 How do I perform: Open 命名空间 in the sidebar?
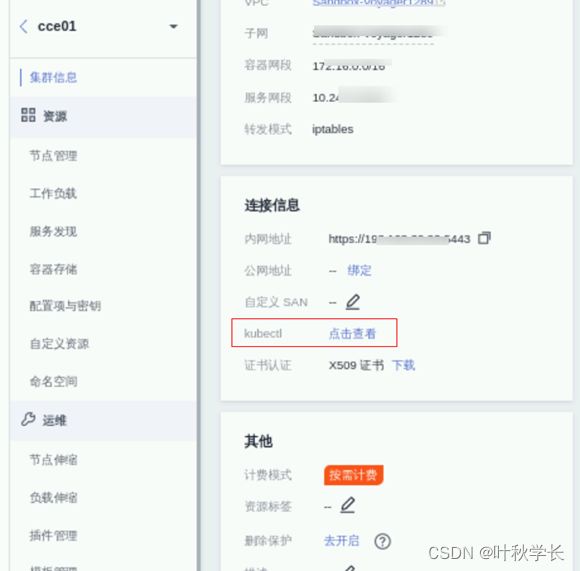tap(53, 381)
